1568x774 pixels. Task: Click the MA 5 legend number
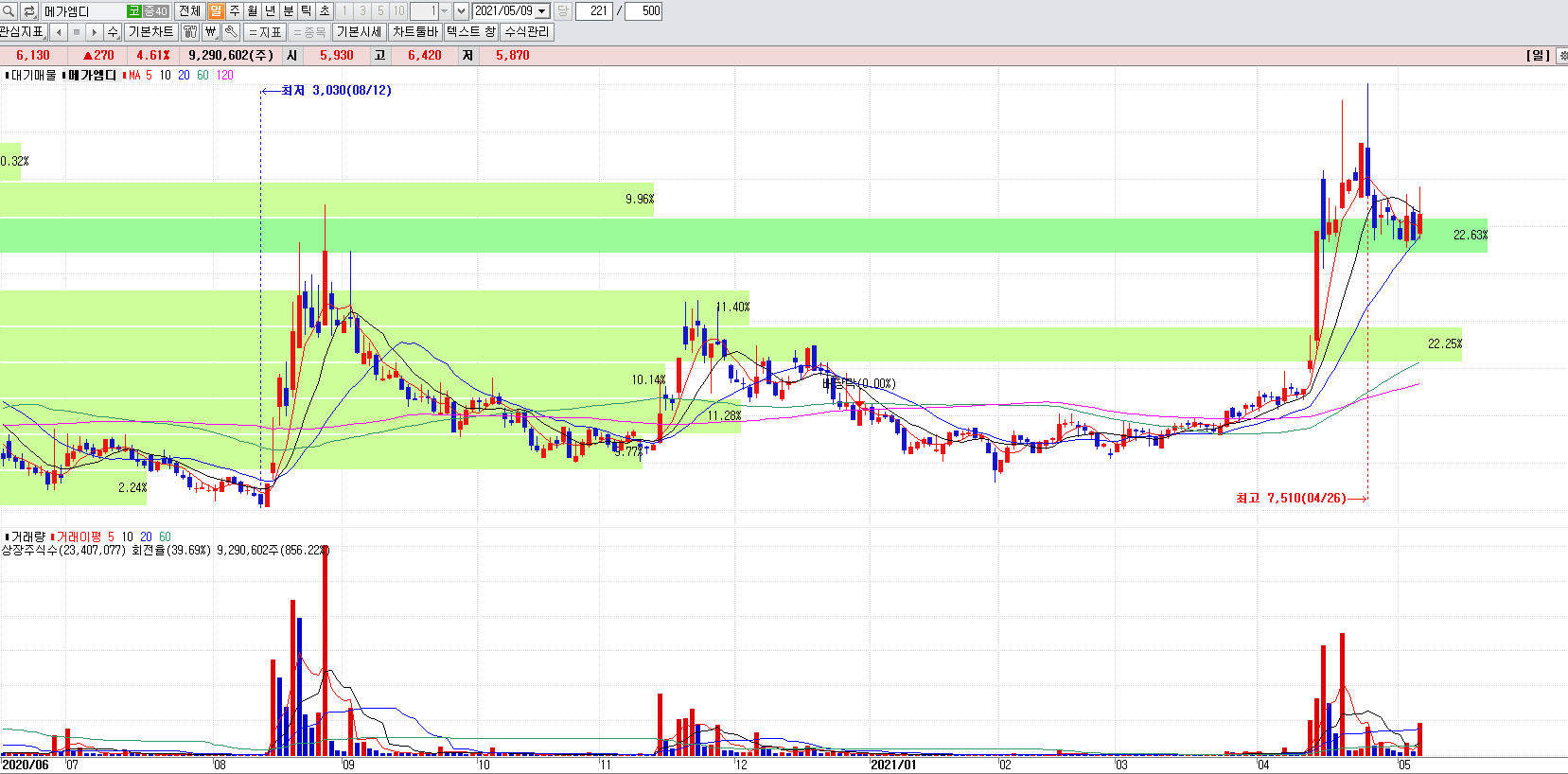point(149,75)
